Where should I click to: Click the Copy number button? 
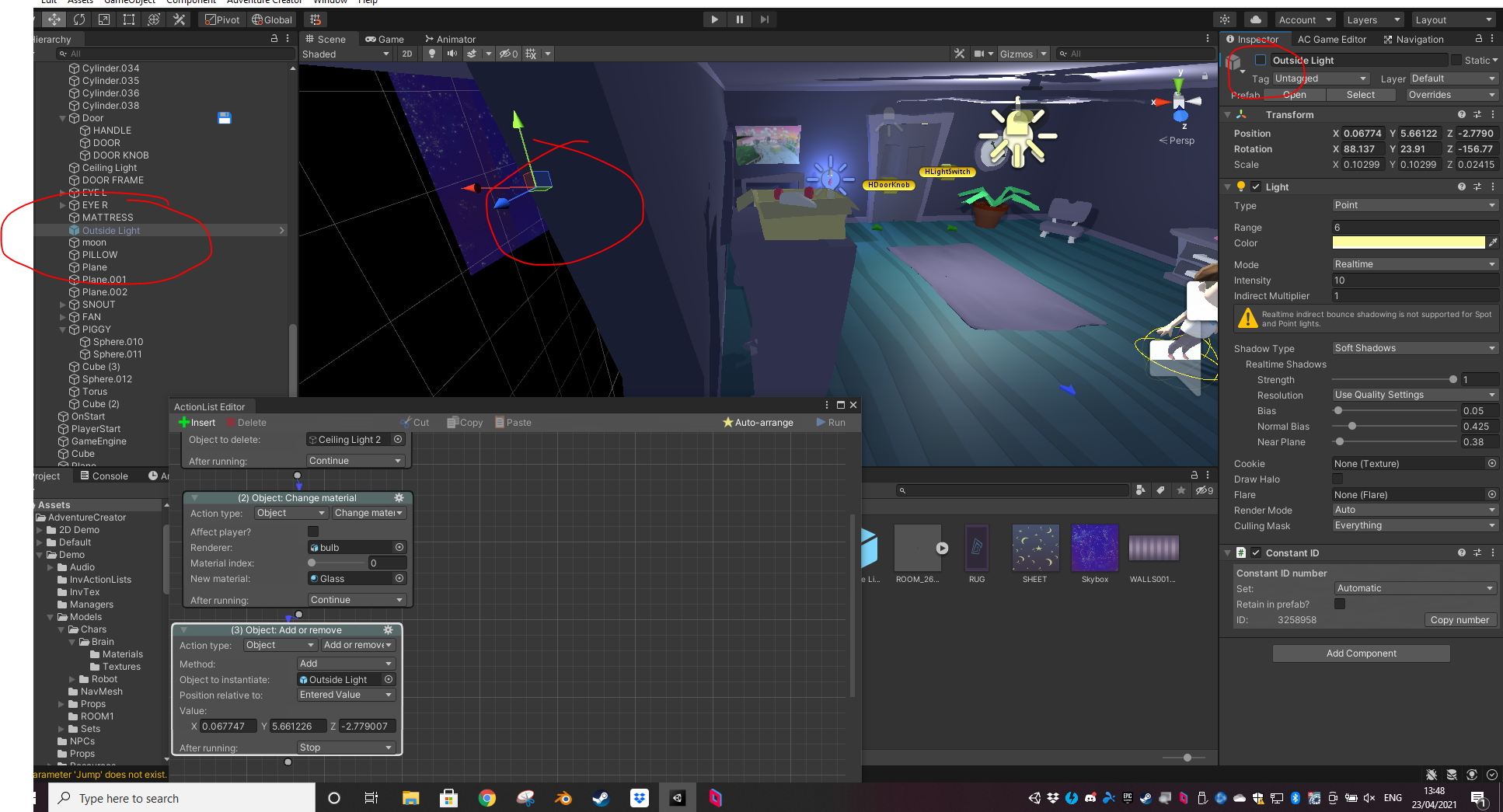pos(1459,619)
